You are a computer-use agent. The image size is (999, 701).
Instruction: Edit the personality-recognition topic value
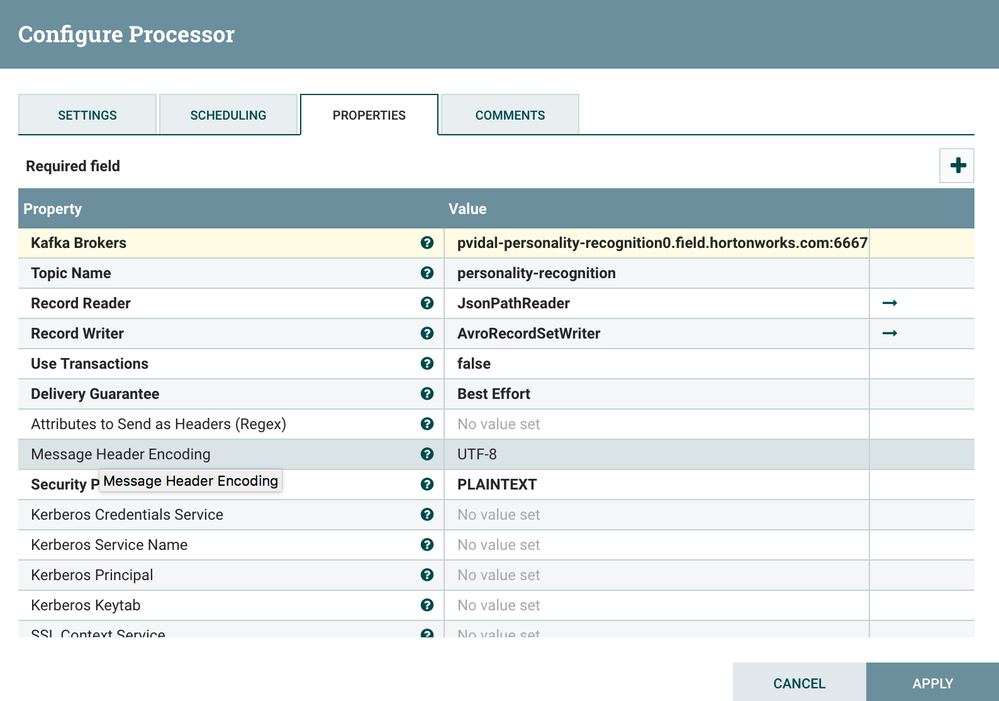(657, 273)
